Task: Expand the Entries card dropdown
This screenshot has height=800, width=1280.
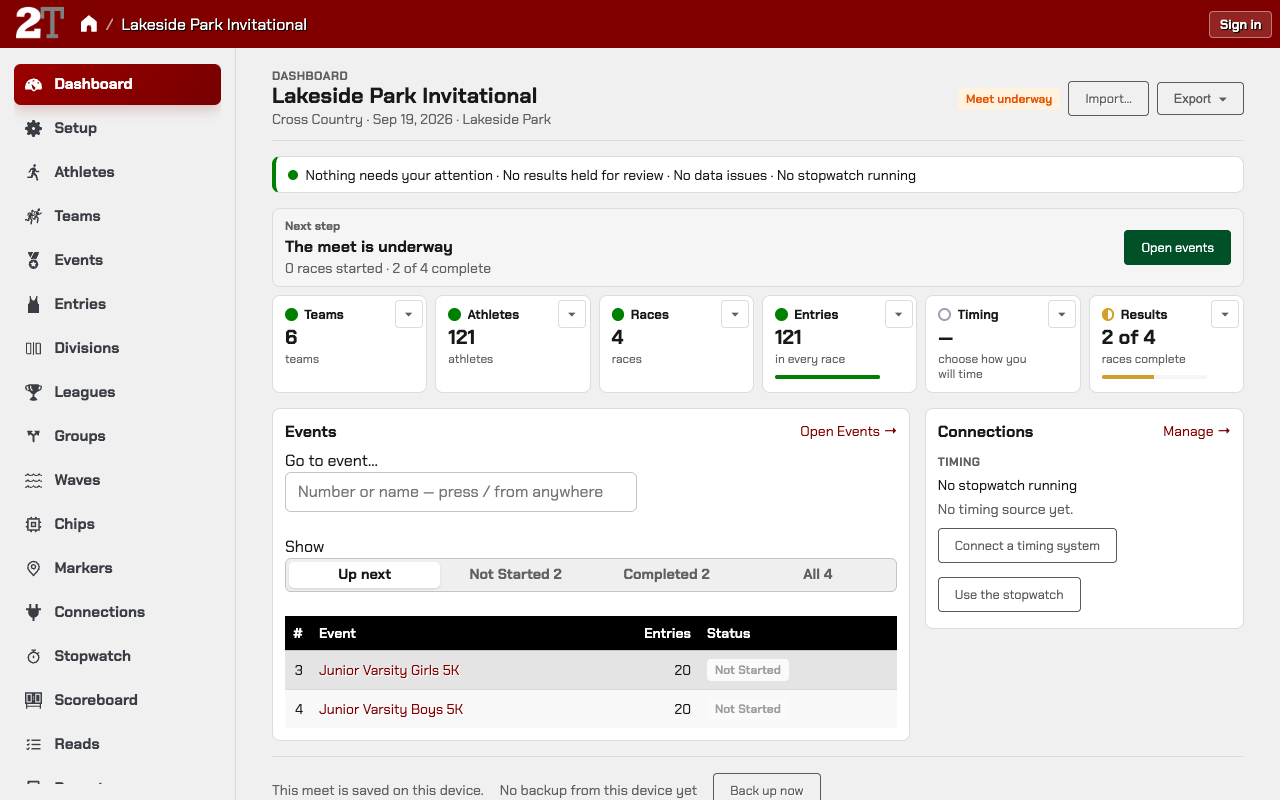Action: [898, 314]
